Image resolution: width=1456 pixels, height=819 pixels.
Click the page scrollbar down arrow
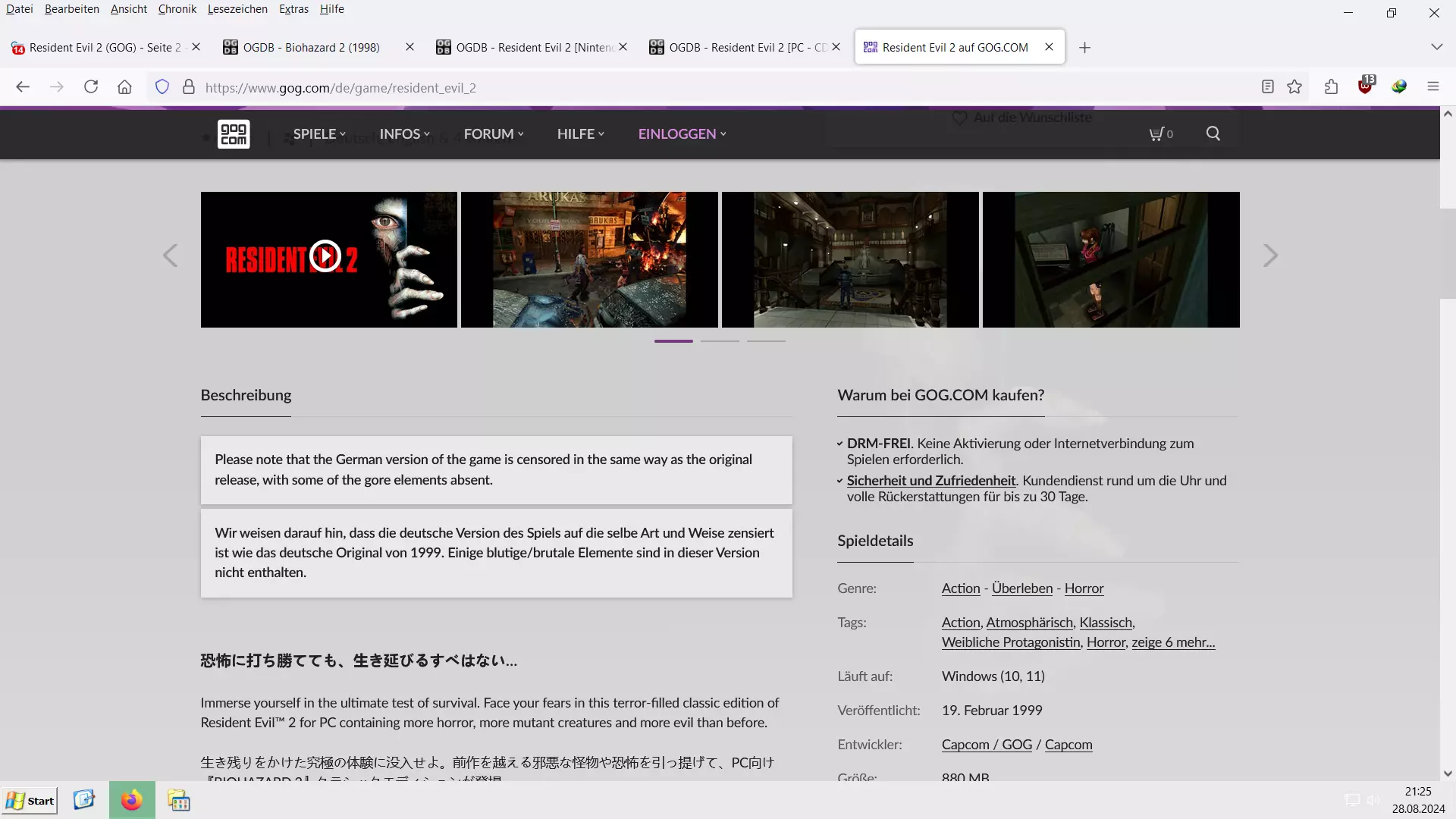tap(1448, 773)
